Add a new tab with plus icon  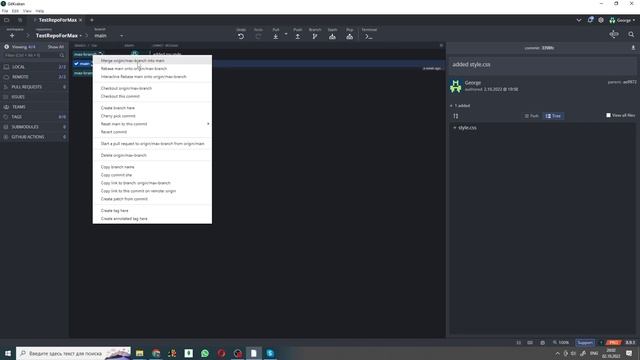click(x=91, y=20)
